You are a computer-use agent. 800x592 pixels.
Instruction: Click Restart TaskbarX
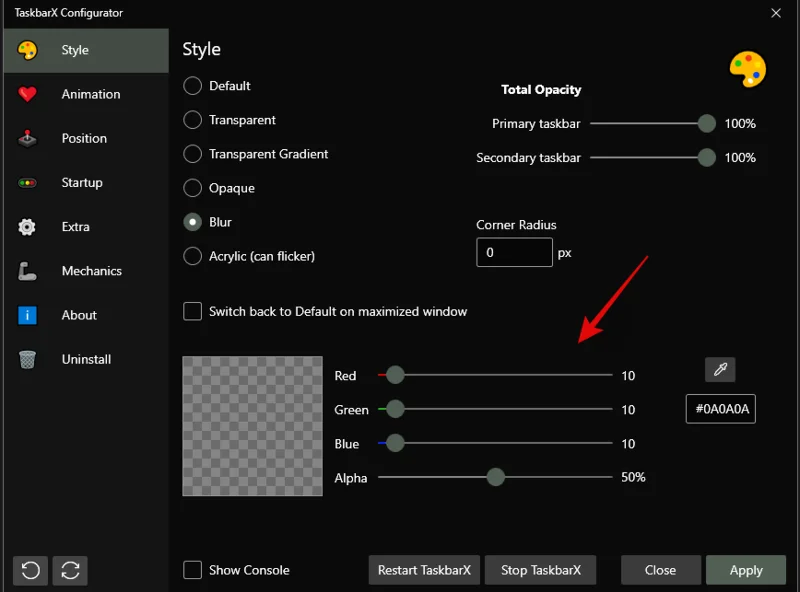pyautogui.click(x=424, y=569)
